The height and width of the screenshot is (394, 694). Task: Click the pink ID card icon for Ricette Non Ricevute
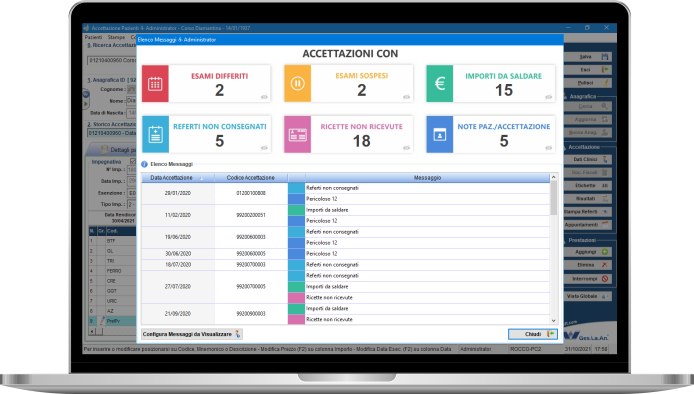[297, 134]
